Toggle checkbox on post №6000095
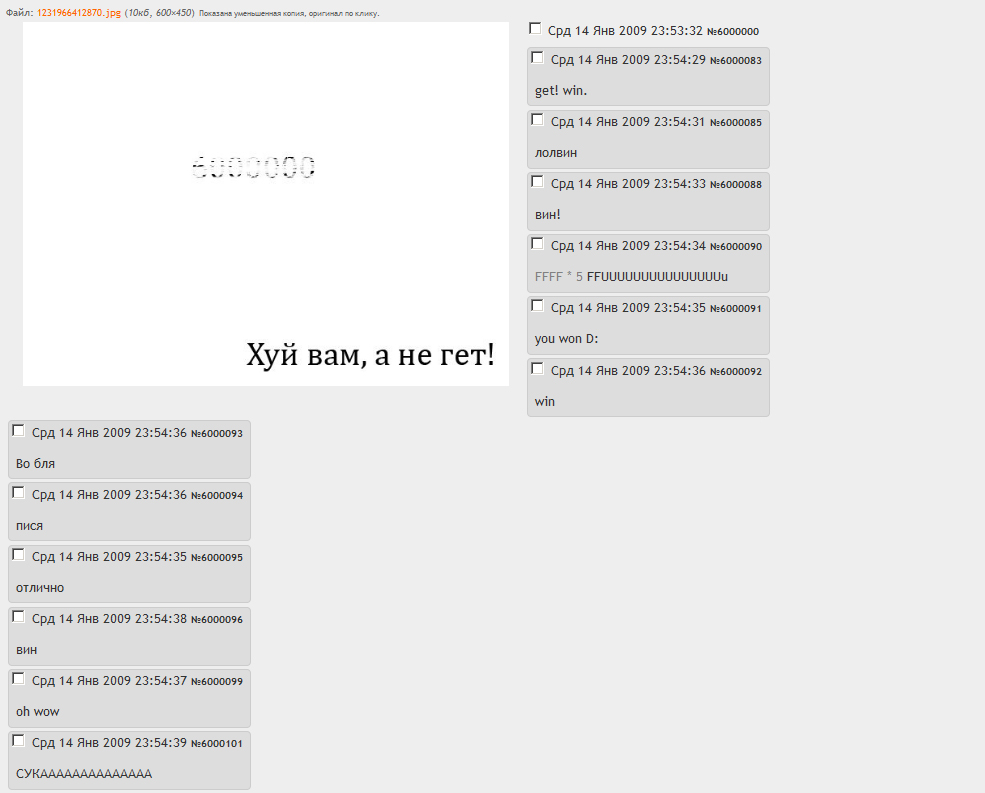Image resolution: width=985 pixels, height=793 pixels. pos(19,555)
